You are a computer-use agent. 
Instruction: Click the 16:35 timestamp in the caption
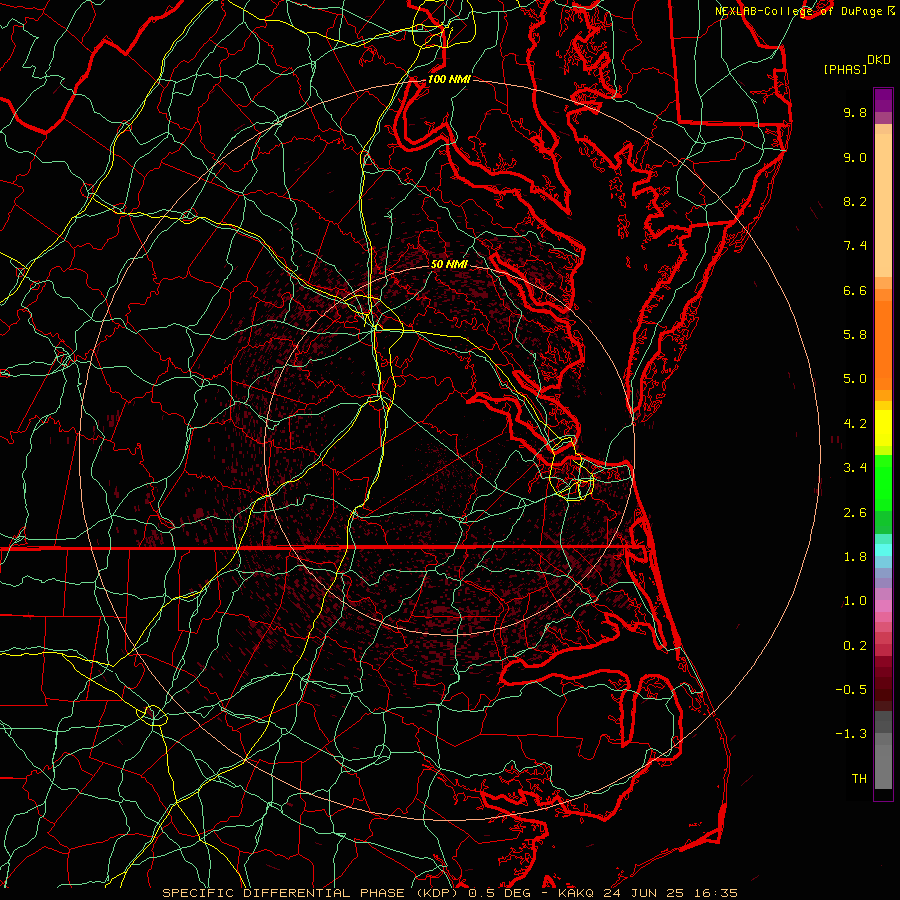tap(718, 893)
